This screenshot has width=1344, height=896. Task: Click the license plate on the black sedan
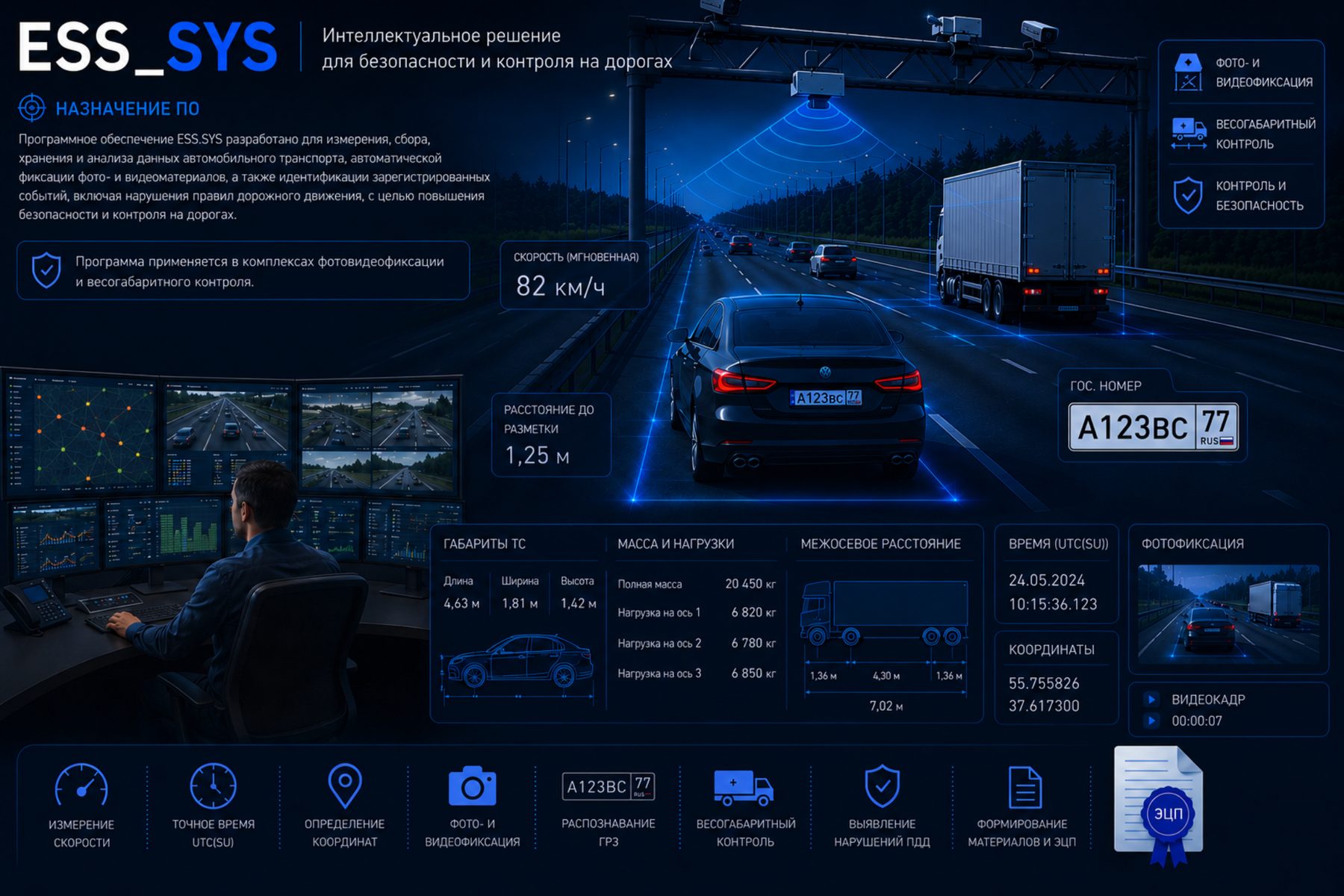[826, 398]
